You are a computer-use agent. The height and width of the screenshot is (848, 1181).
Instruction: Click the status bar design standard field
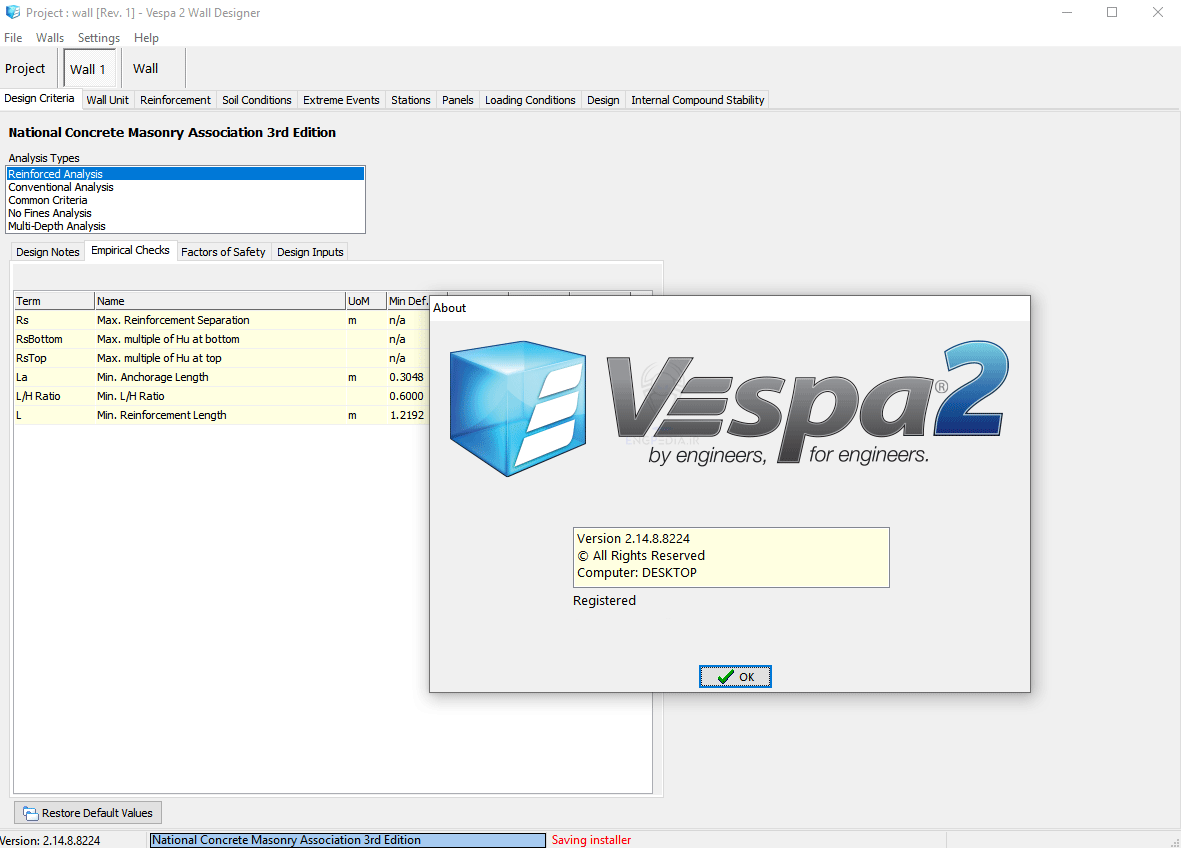click(347, 840)
